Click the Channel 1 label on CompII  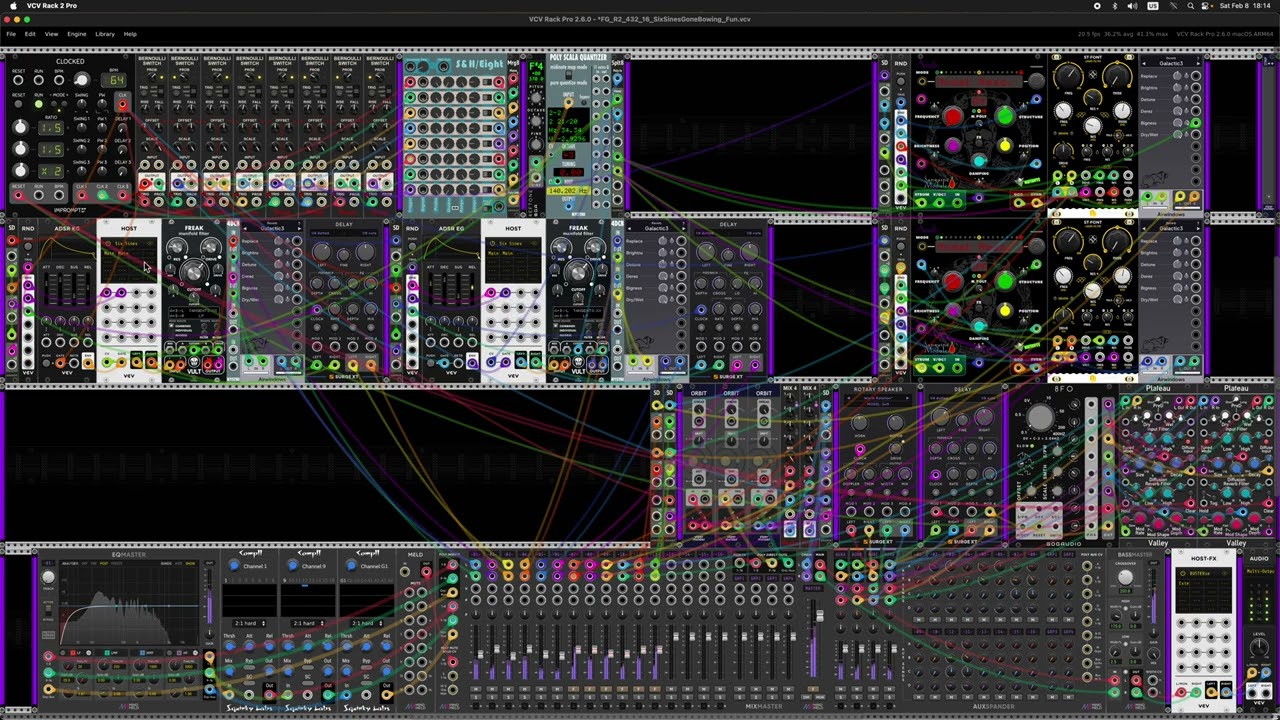(254, 566)
